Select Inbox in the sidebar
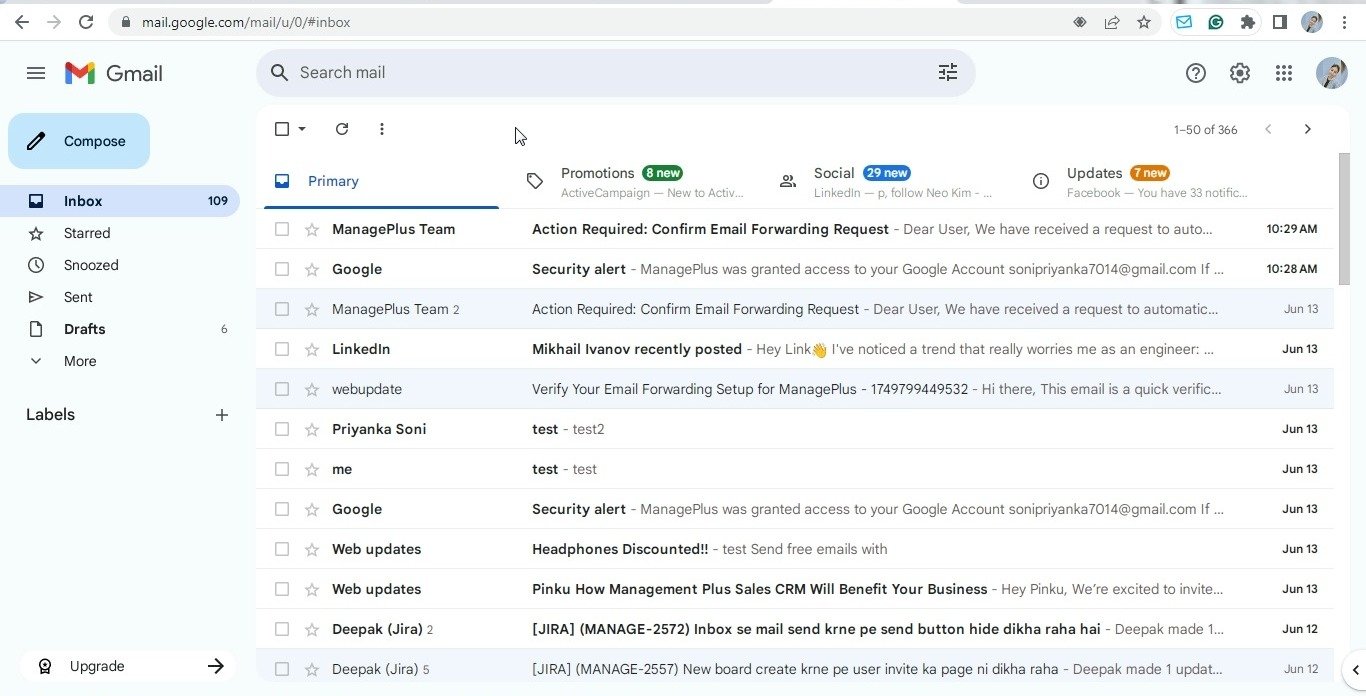Viewport: 1366px width, 696px height. point(120,201)
